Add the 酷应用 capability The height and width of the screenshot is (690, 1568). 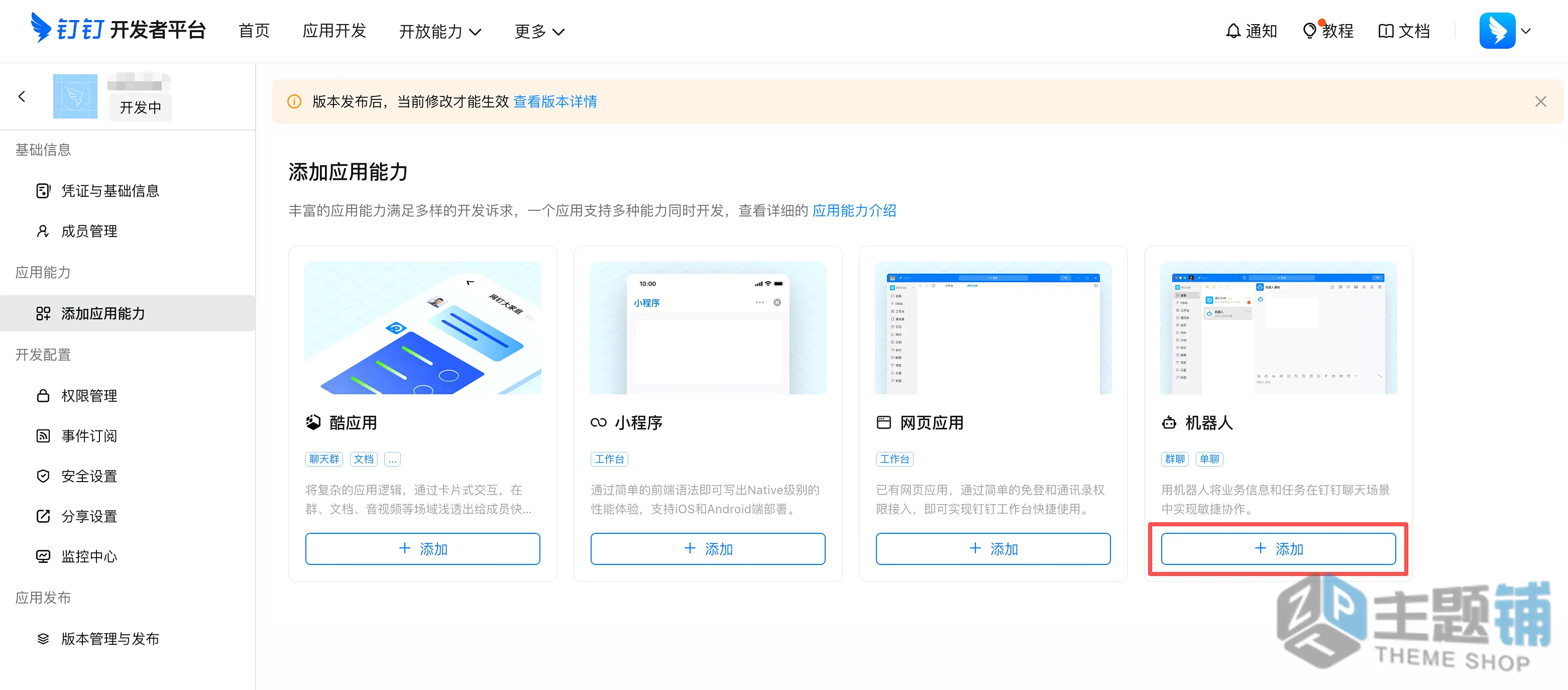tap(422, 549)
